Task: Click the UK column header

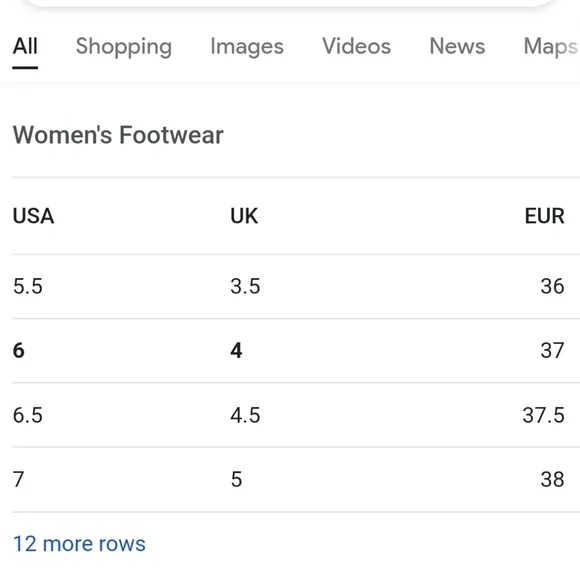Action: tap(244, 216)
